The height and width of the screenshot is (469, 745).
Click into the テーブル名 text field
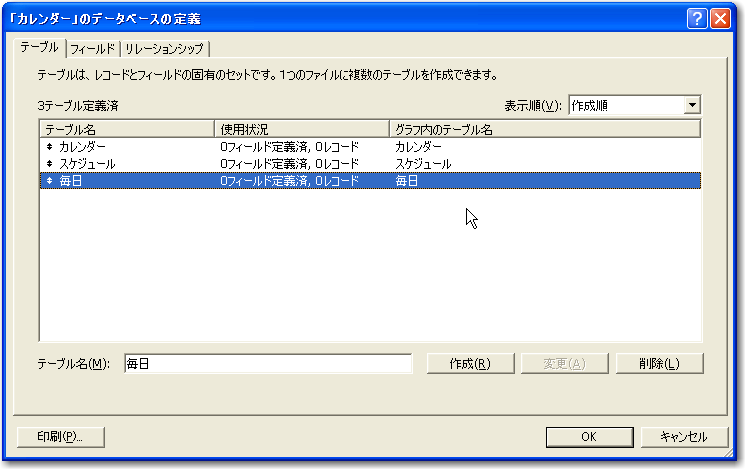pos(267,363)
